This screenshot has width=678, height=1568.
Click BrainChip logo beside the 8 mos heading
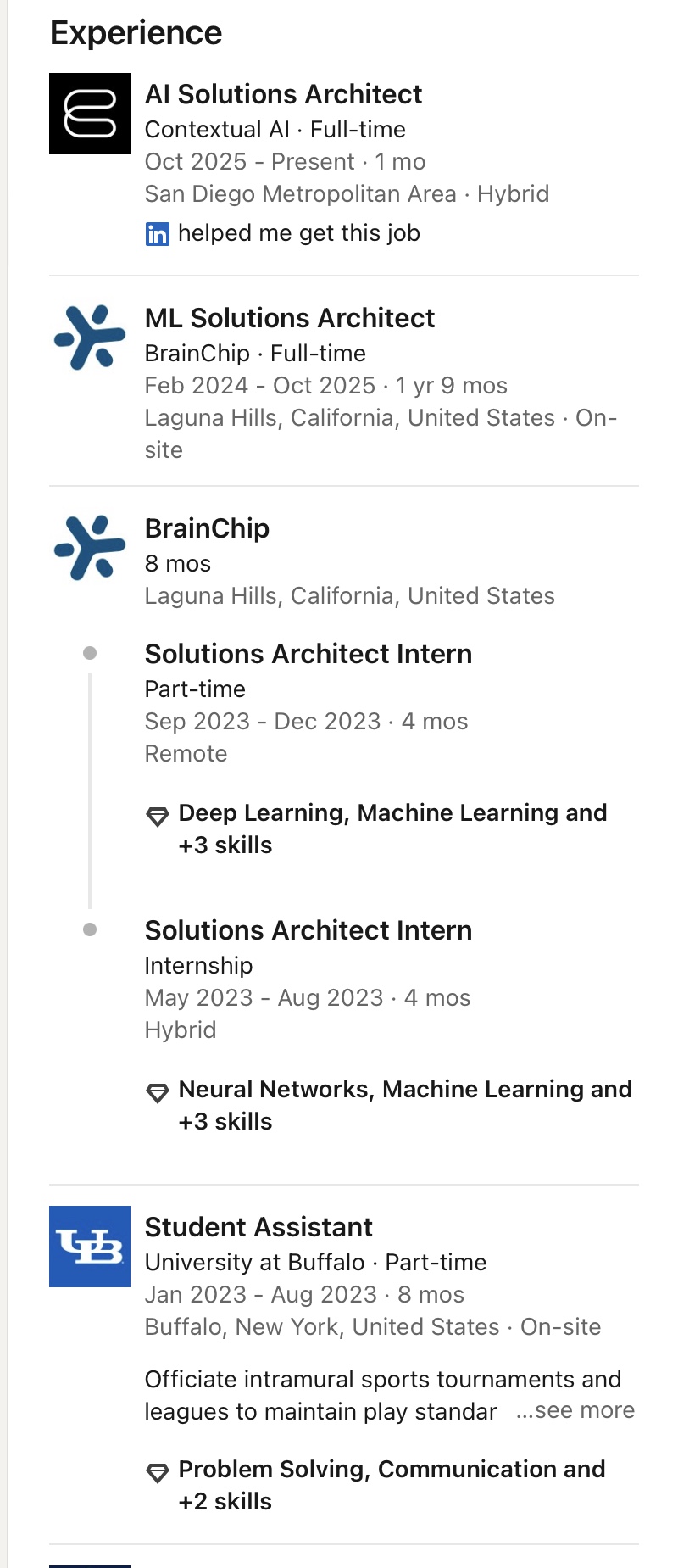coord(90,548)
